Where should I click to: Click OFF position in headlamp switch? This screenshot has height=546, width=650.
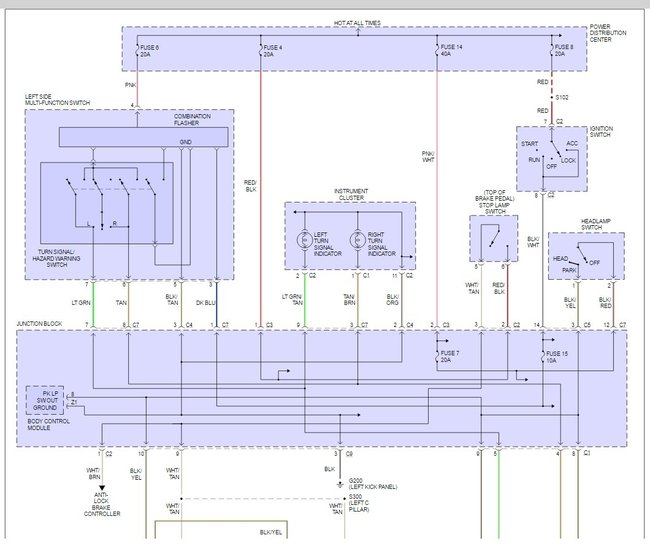(594, 262)
